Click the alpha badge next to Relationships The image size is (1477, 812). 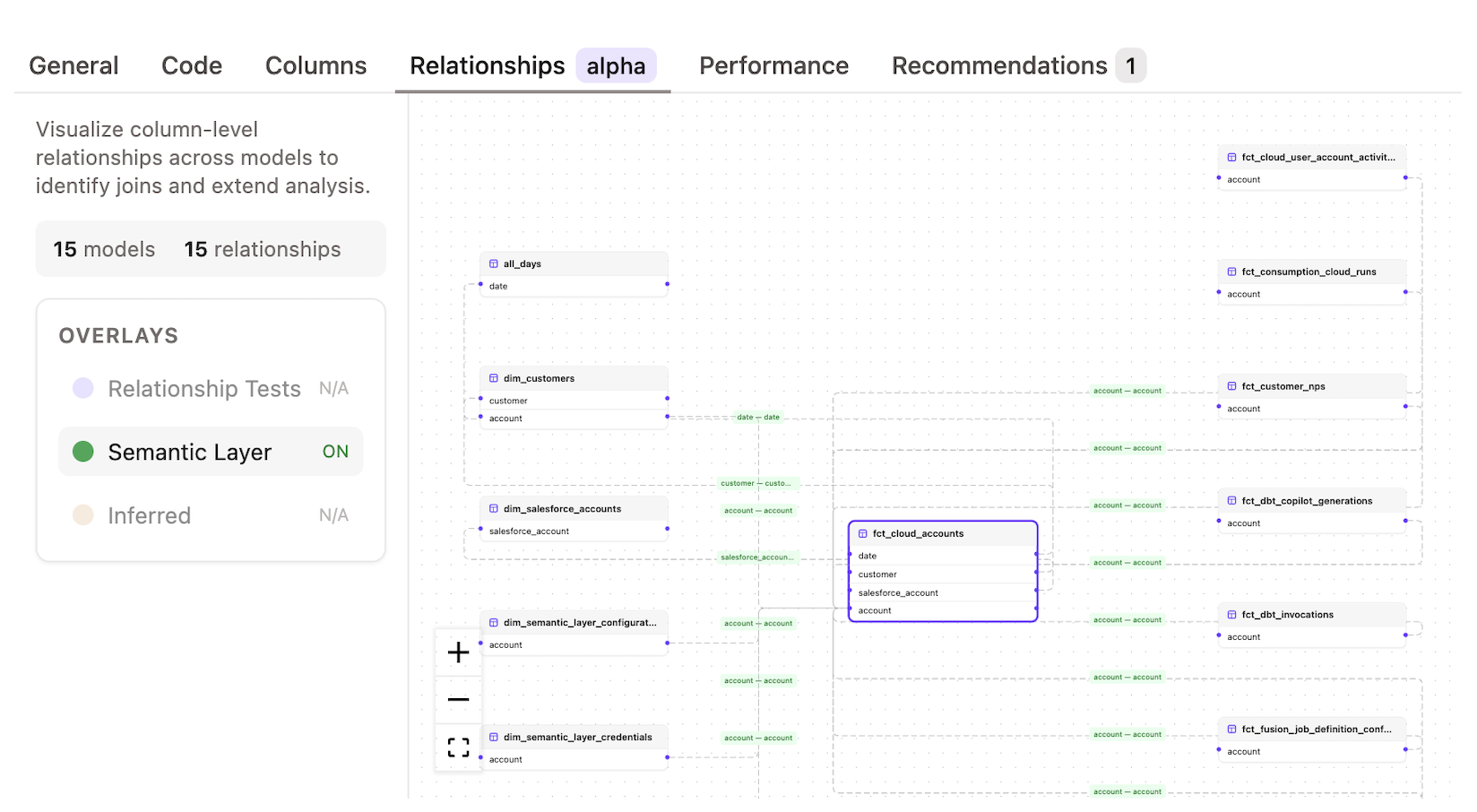pyautogui.click(x=616, y=65)
